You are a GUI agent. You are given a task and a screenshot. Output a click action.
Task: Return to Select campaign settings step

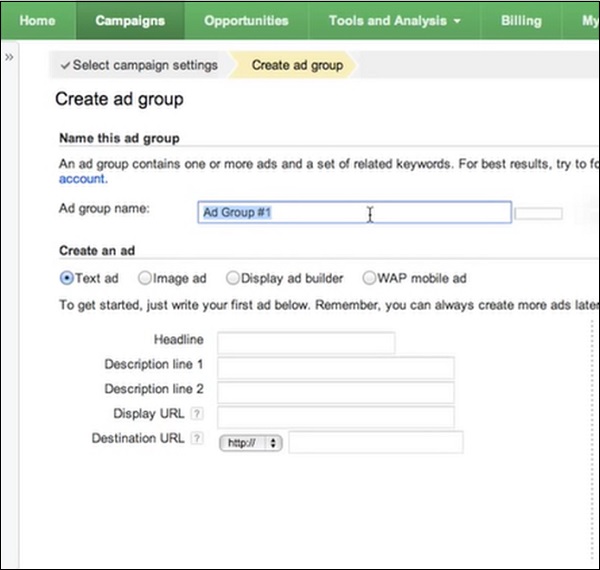[139, 66]
